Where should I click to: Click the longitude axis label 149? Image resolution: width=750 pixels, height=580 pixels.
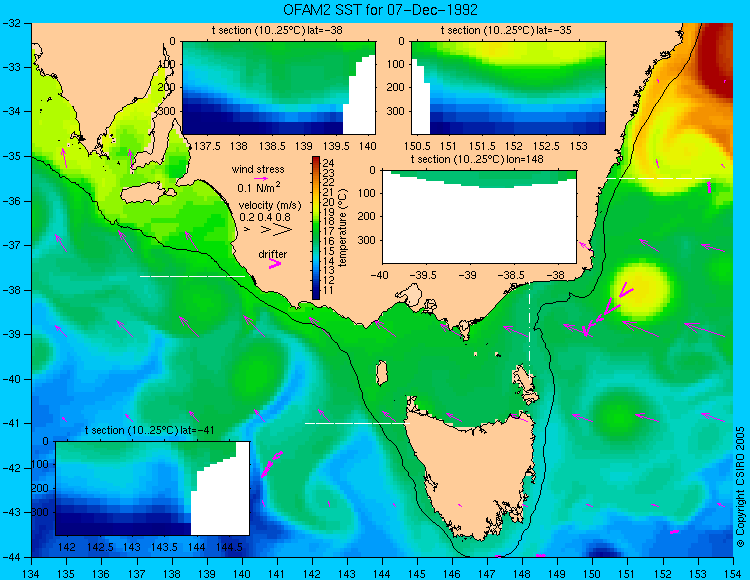(x=557, y=574)
